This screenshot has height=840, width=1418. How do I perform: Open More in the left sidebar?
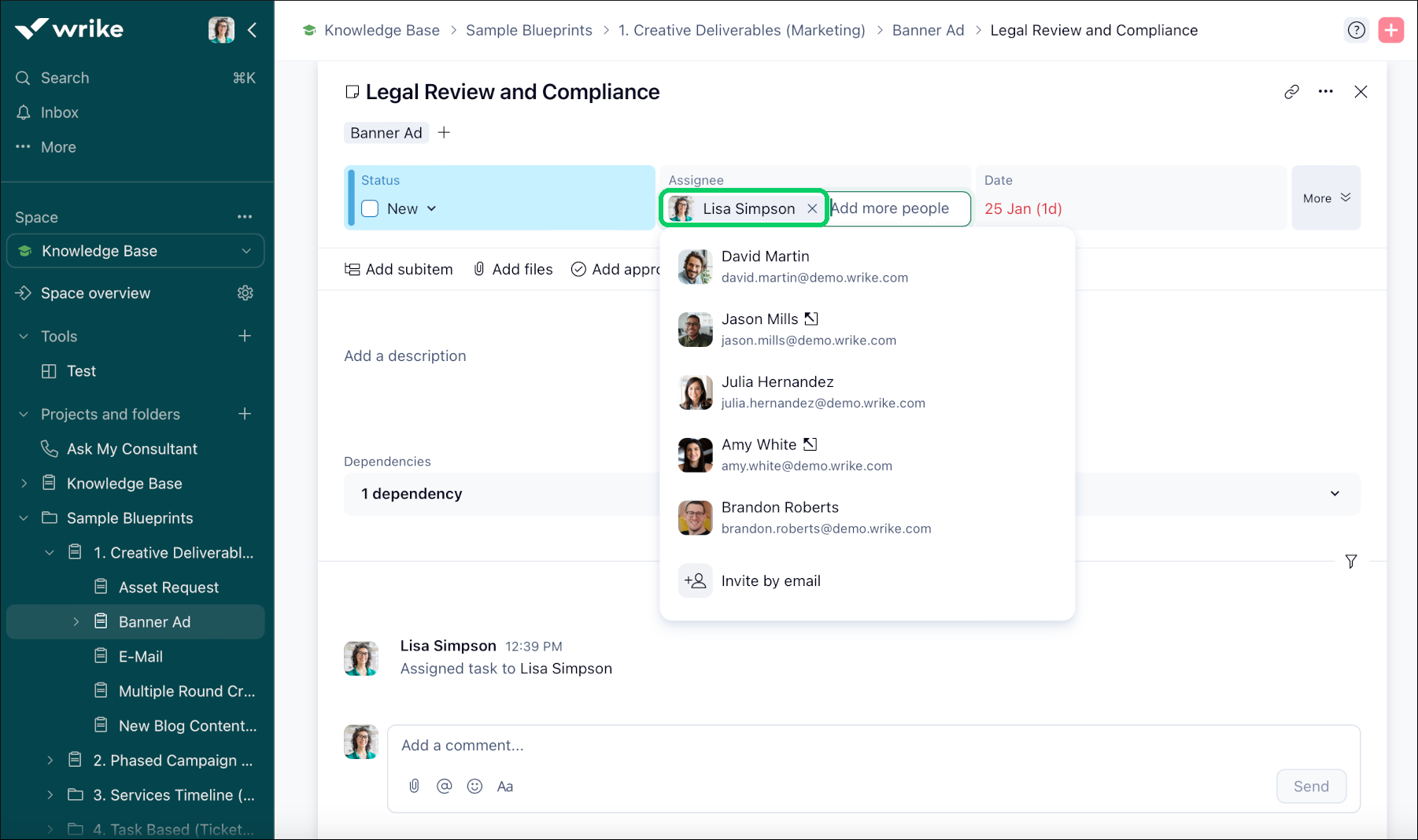(x=57, y=146)
